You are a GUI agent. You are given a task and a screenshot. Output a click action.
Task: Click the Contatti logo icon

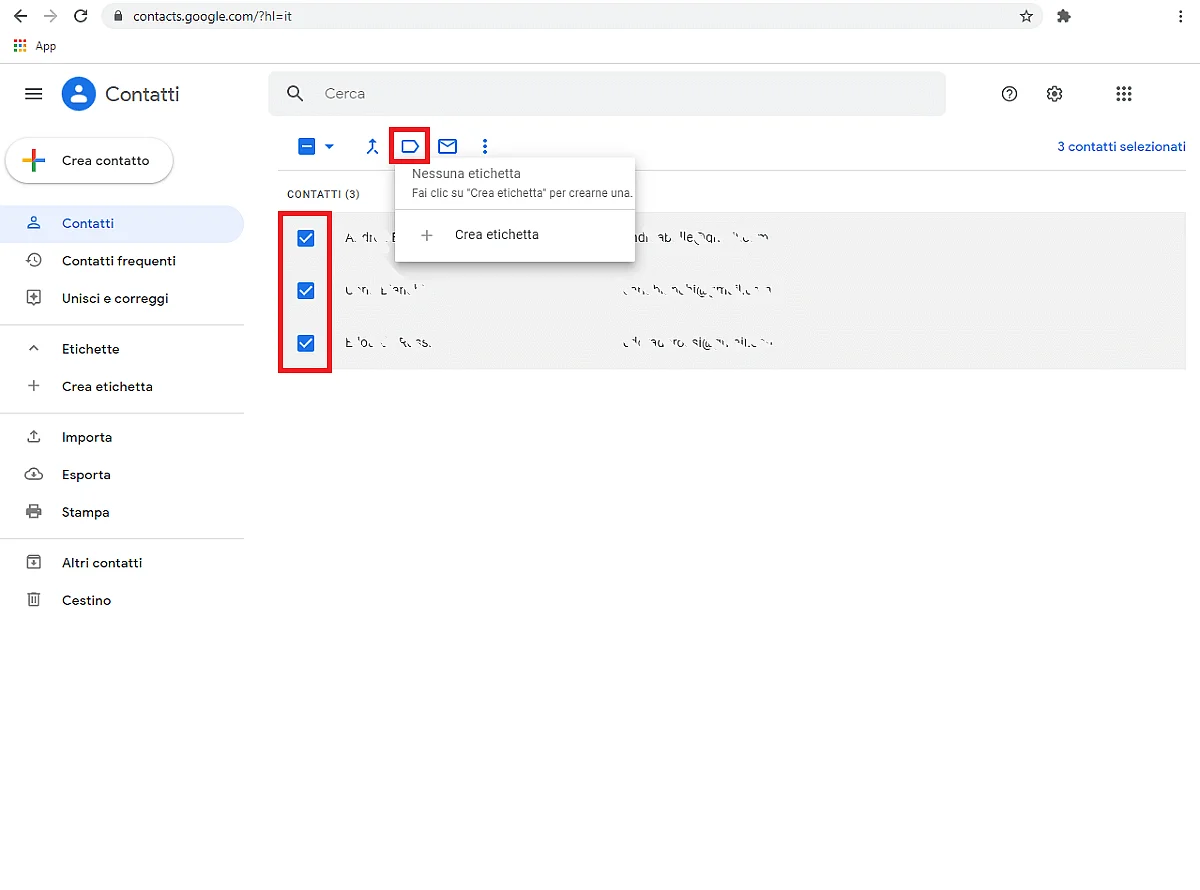pyautogui.click(x=78, y=94)
